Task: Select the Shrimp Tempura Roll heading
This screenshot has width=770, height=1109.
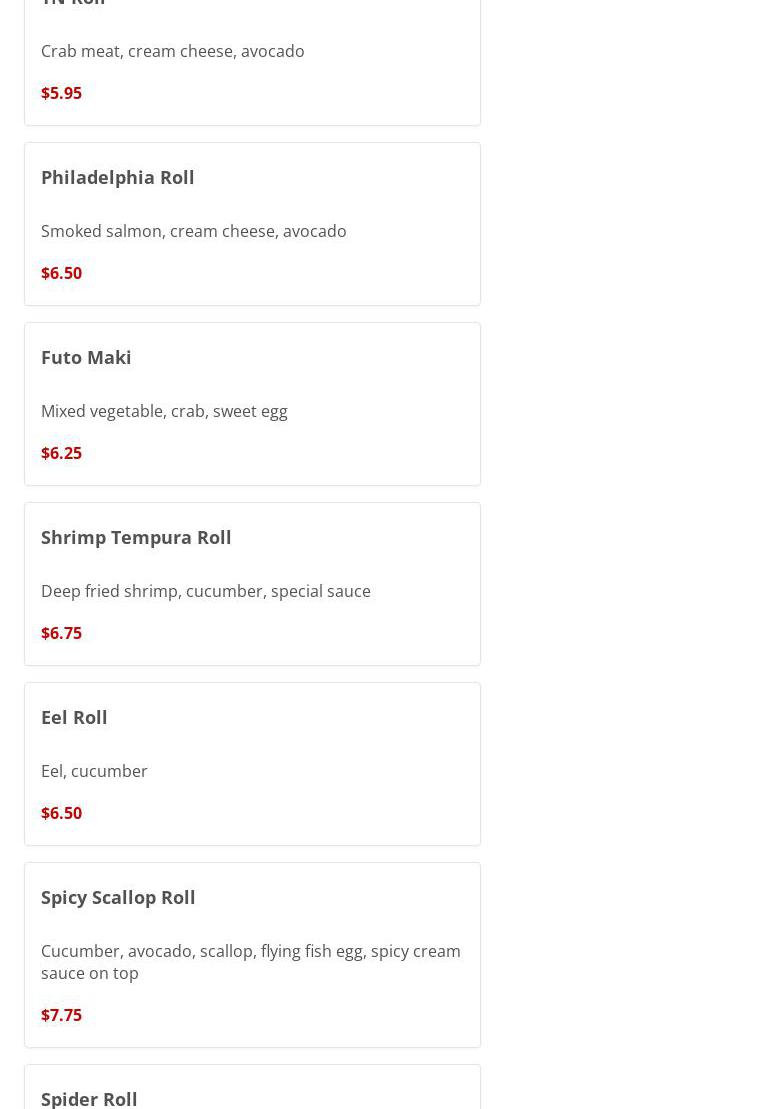Action: (x=136, y=537)
